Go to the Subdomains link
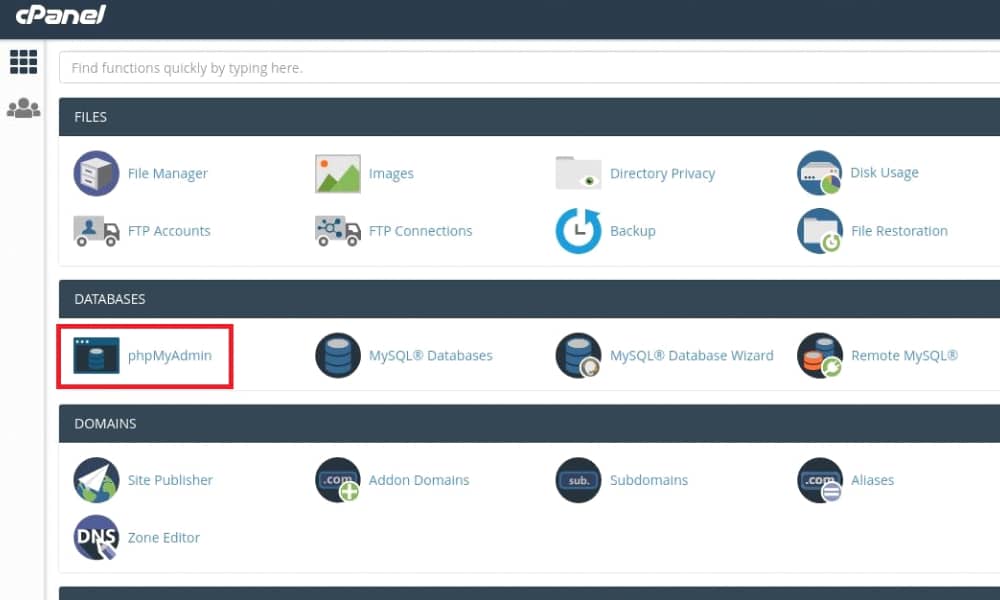 pos(649,480)
